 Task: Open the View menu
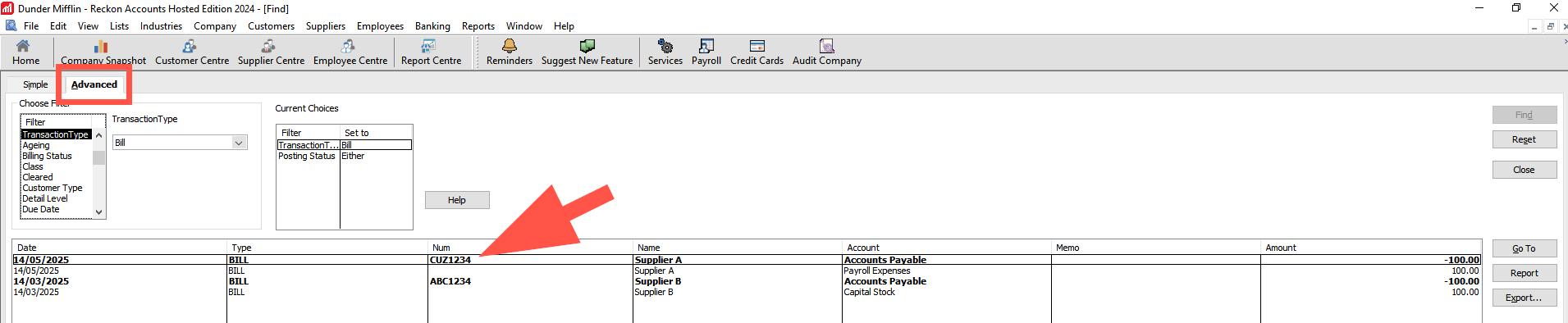[x=88, y=26]
